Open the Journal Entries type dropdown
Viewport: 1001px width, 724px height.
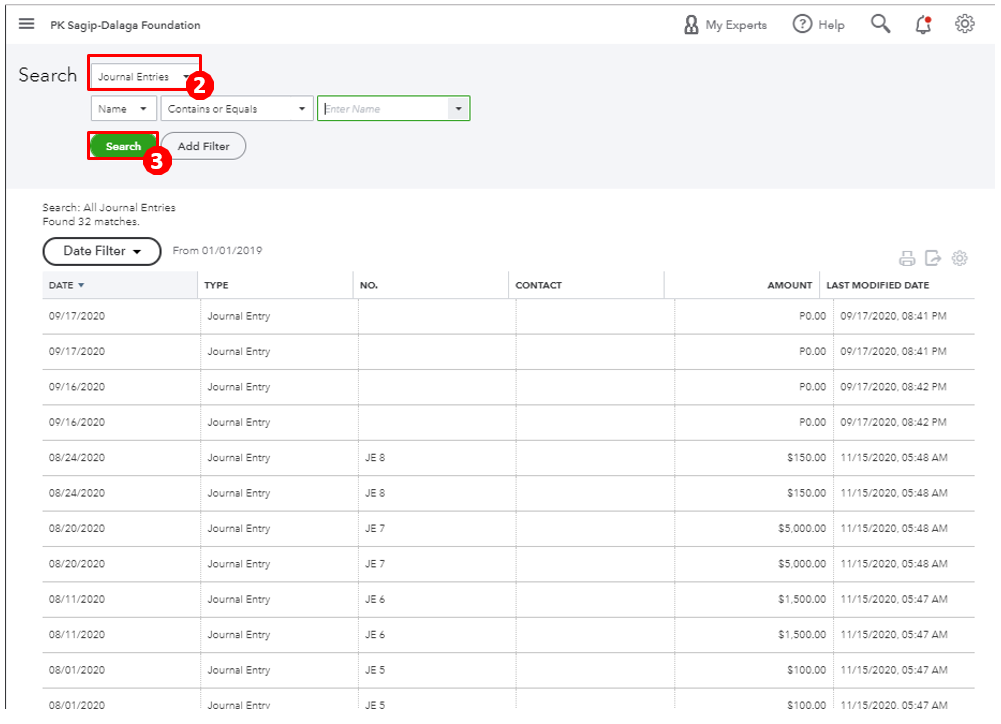[144, 77]
